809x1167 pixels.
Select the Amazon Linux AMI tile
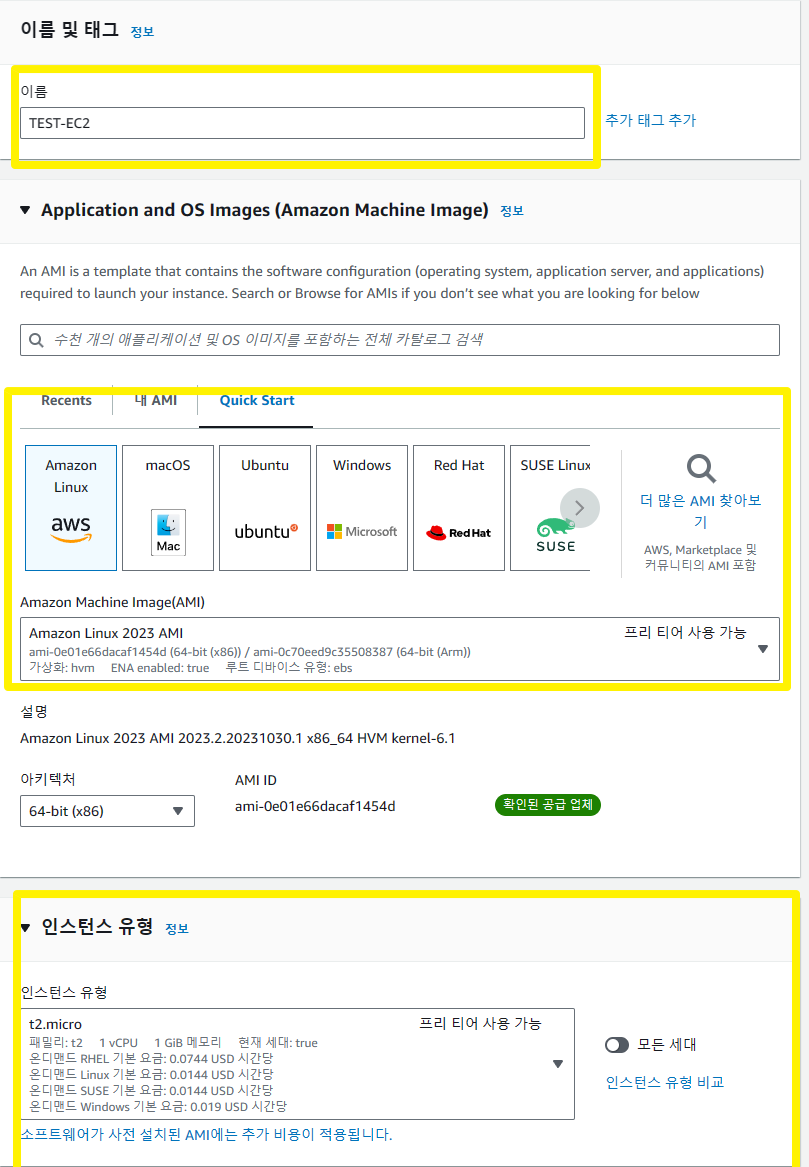point(71,508)
